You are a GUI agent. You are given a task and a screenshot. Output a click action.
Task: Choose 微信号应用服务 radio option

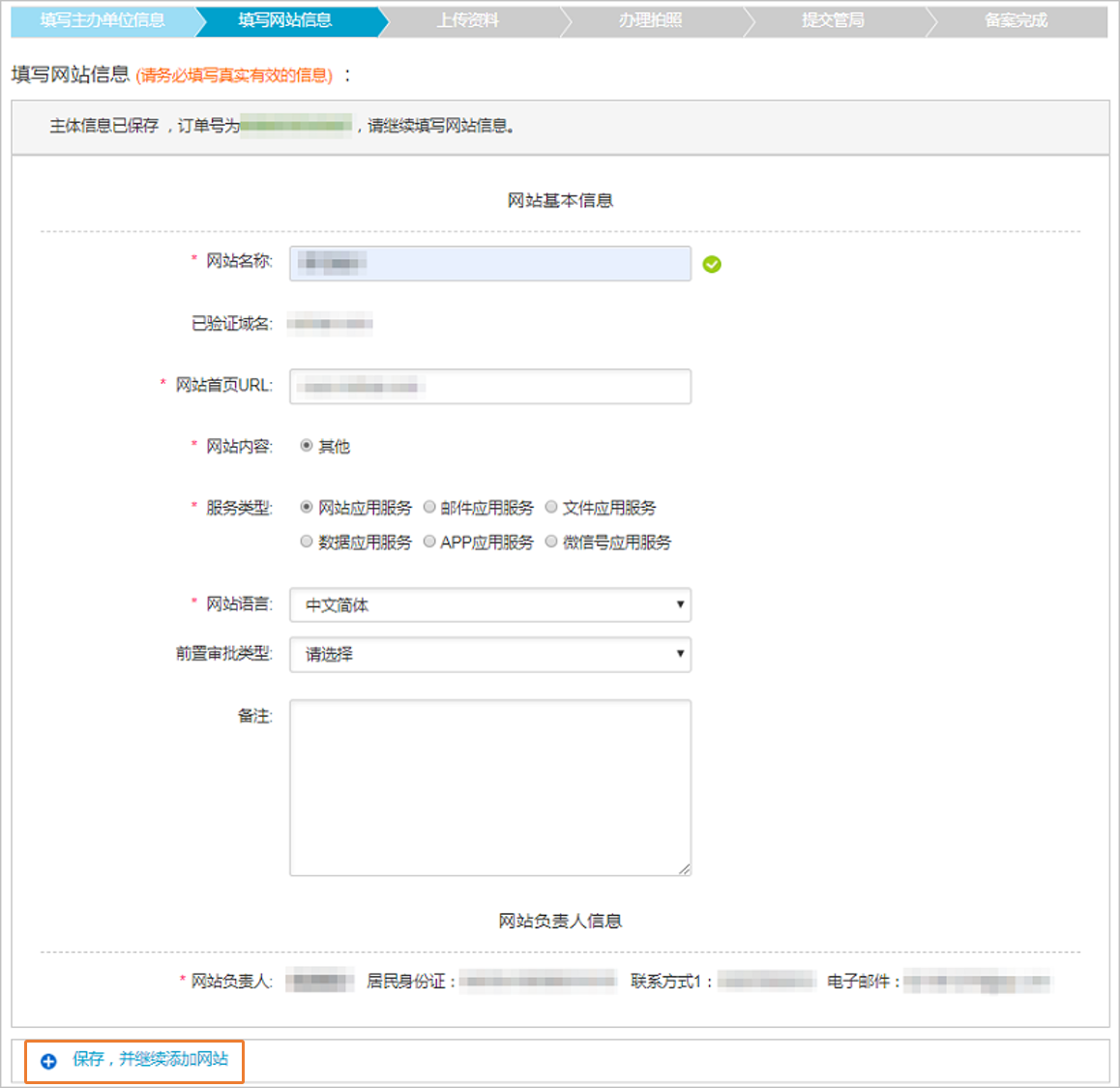(551, 542)
